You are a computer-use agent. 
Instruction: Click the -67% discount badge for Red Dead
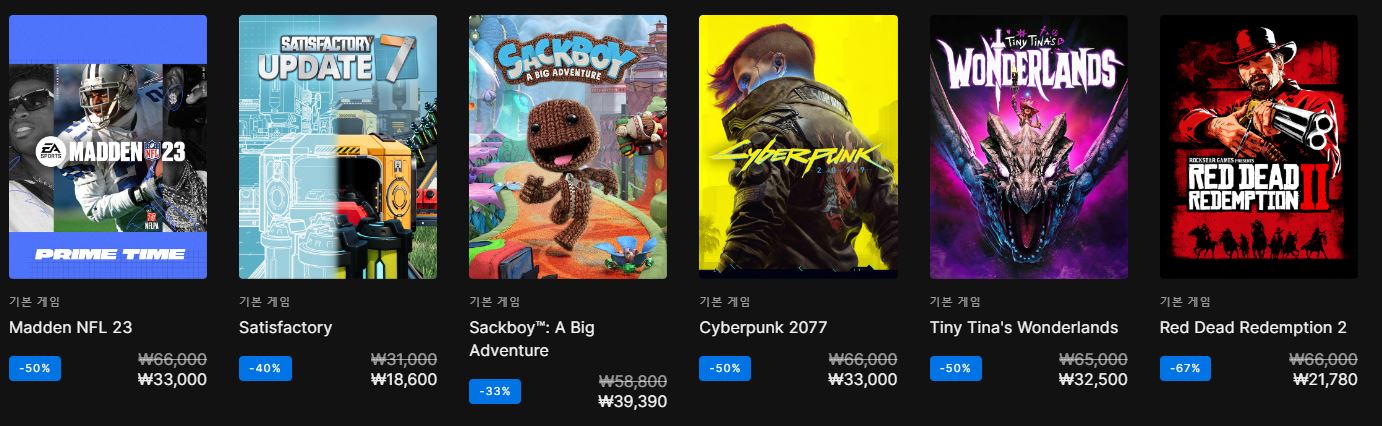click(x=1186, y=368)
